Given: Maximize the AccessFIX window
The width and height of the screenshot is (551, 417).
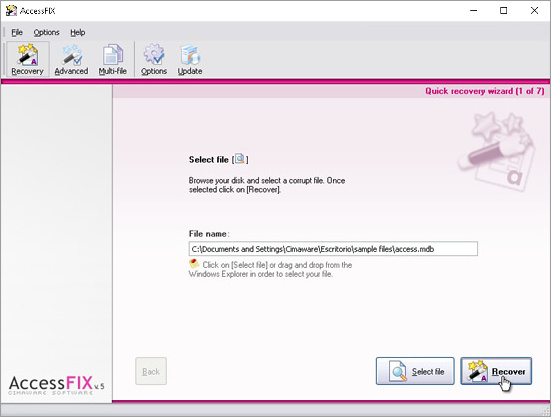Looking at the screenshot, I should pos(504,11).
